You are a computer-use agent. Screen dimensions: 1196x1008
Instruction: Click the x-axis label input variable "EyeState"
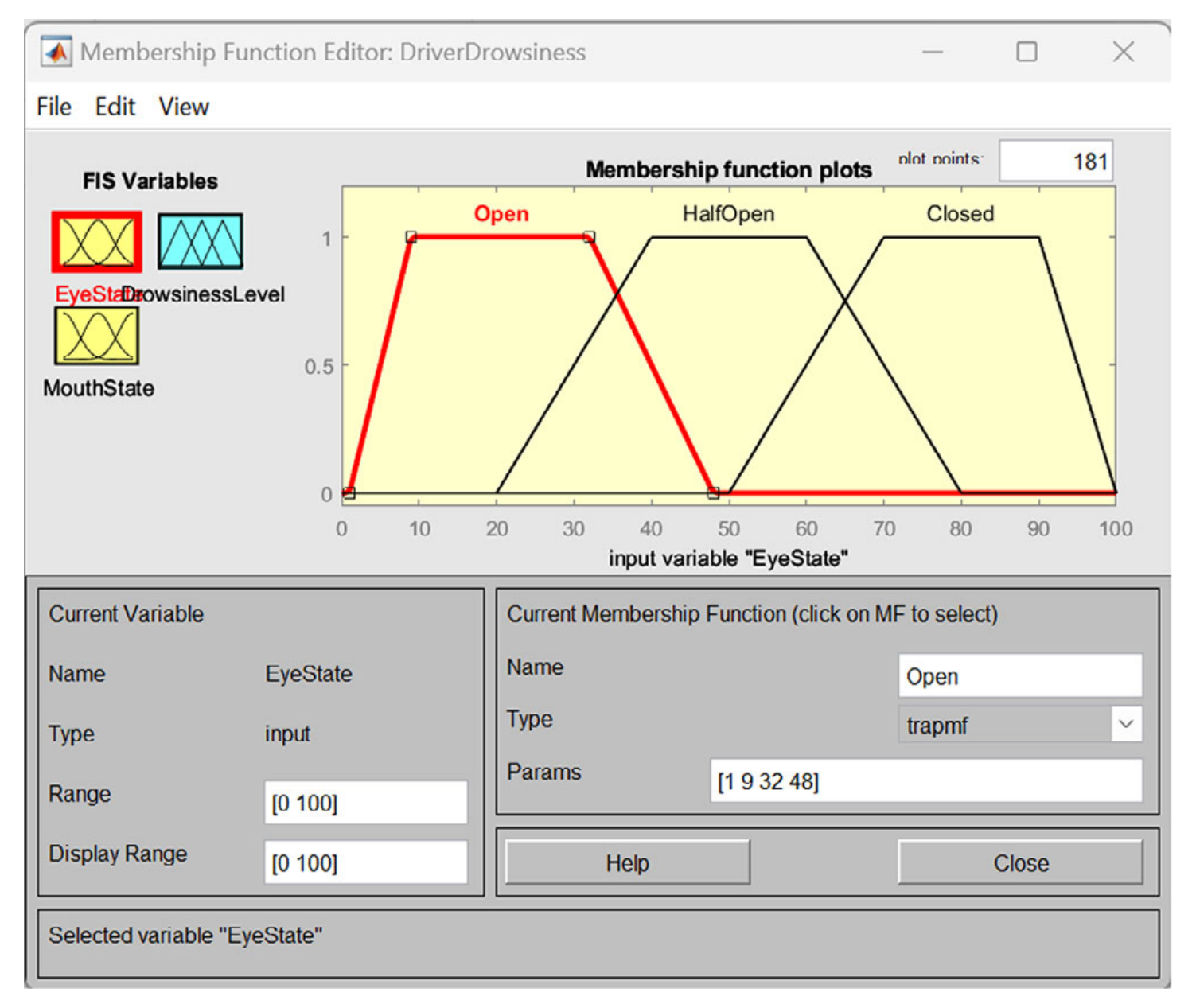coord(729,558)
